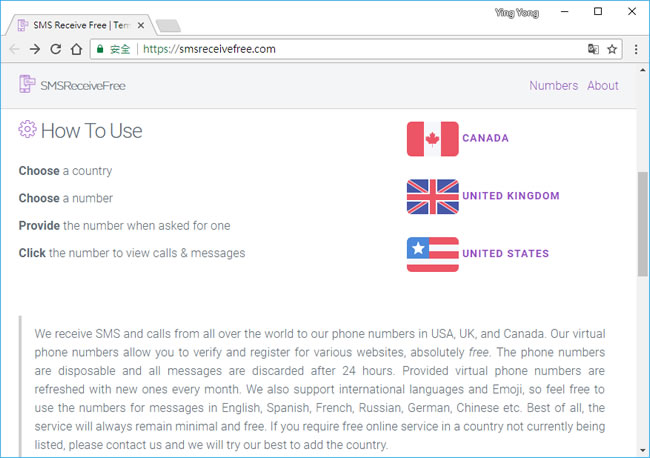Open the Numbers navigation link
This screenshot has height=458, width=650.
[553, 85]
